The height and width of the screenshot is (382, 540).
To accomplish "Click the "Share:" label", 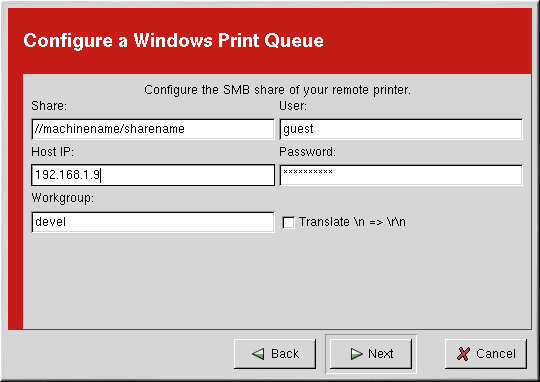I will pos(49,106).
